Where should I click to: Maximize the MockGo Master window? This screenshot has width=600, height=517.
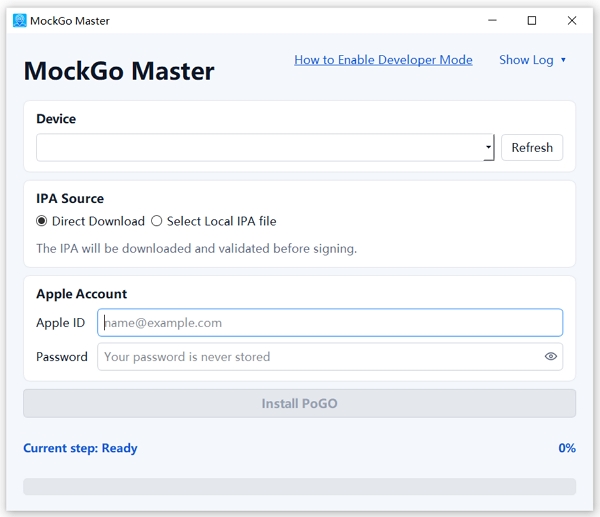pos(532,20)
